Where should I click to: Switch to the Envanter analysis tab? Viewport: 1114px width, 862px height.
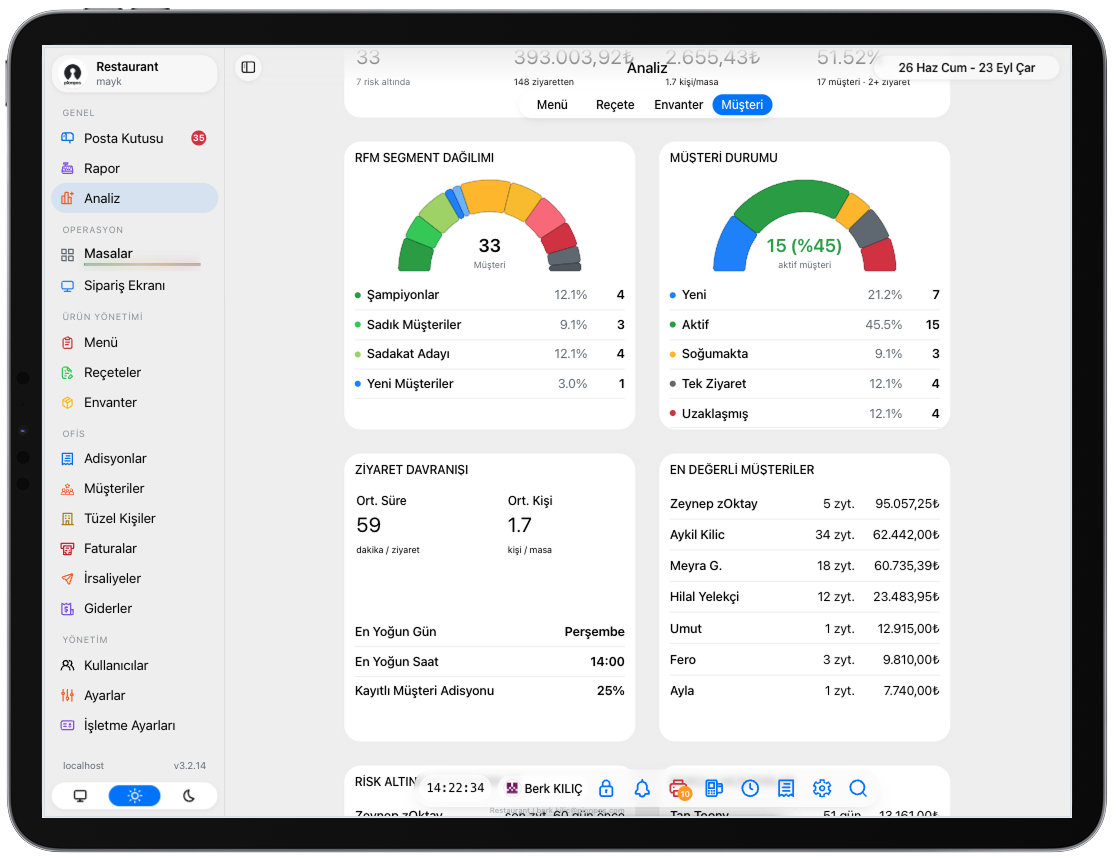pos(678,104)
